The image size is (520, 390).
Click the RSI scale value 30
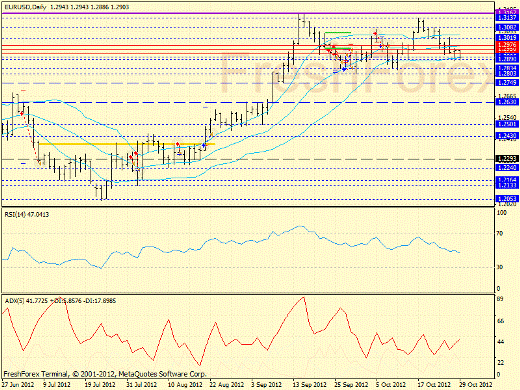(x=500, y=267)
